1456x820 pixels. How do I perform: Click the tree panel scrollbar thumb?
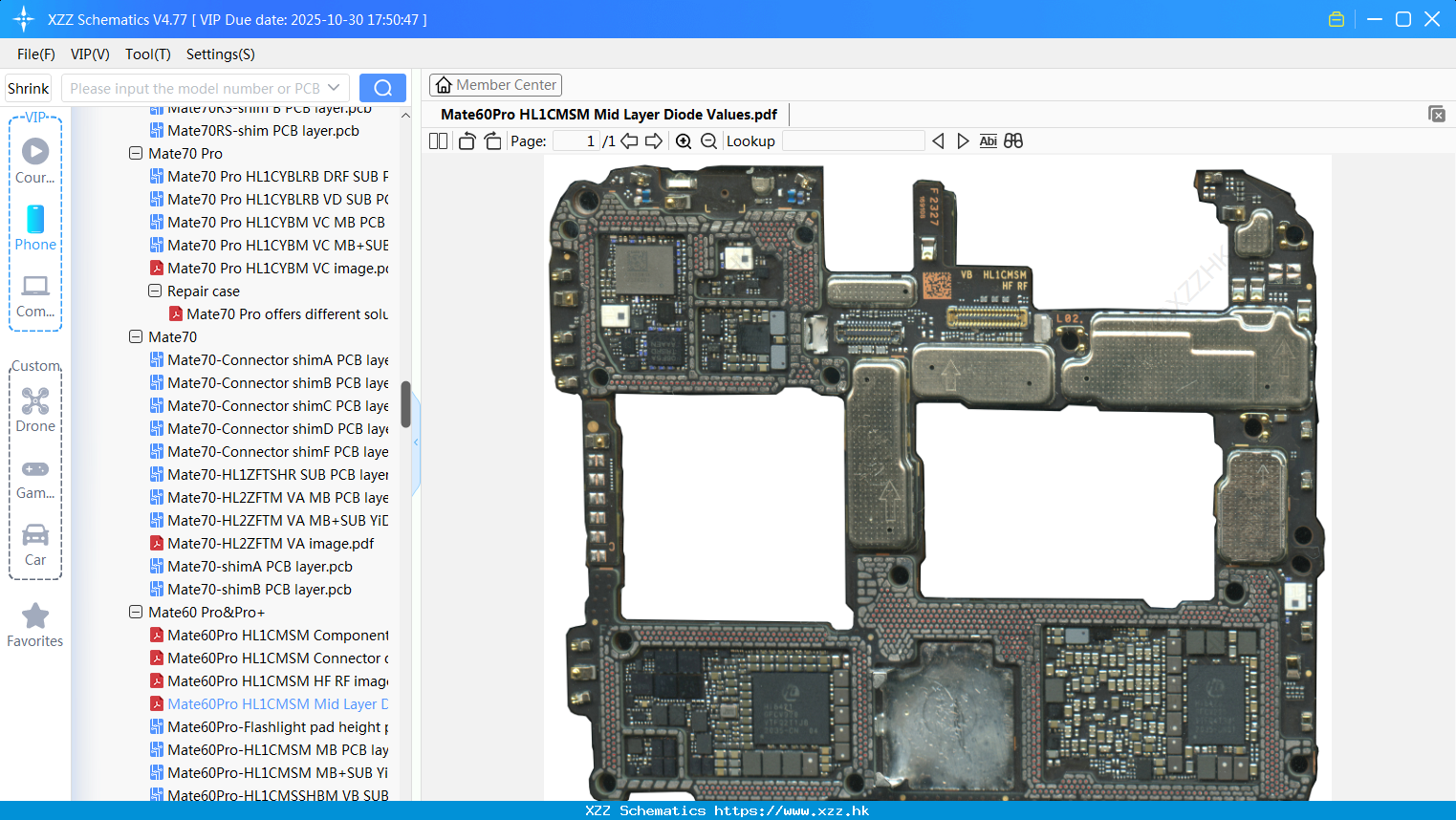click(405, 404)
